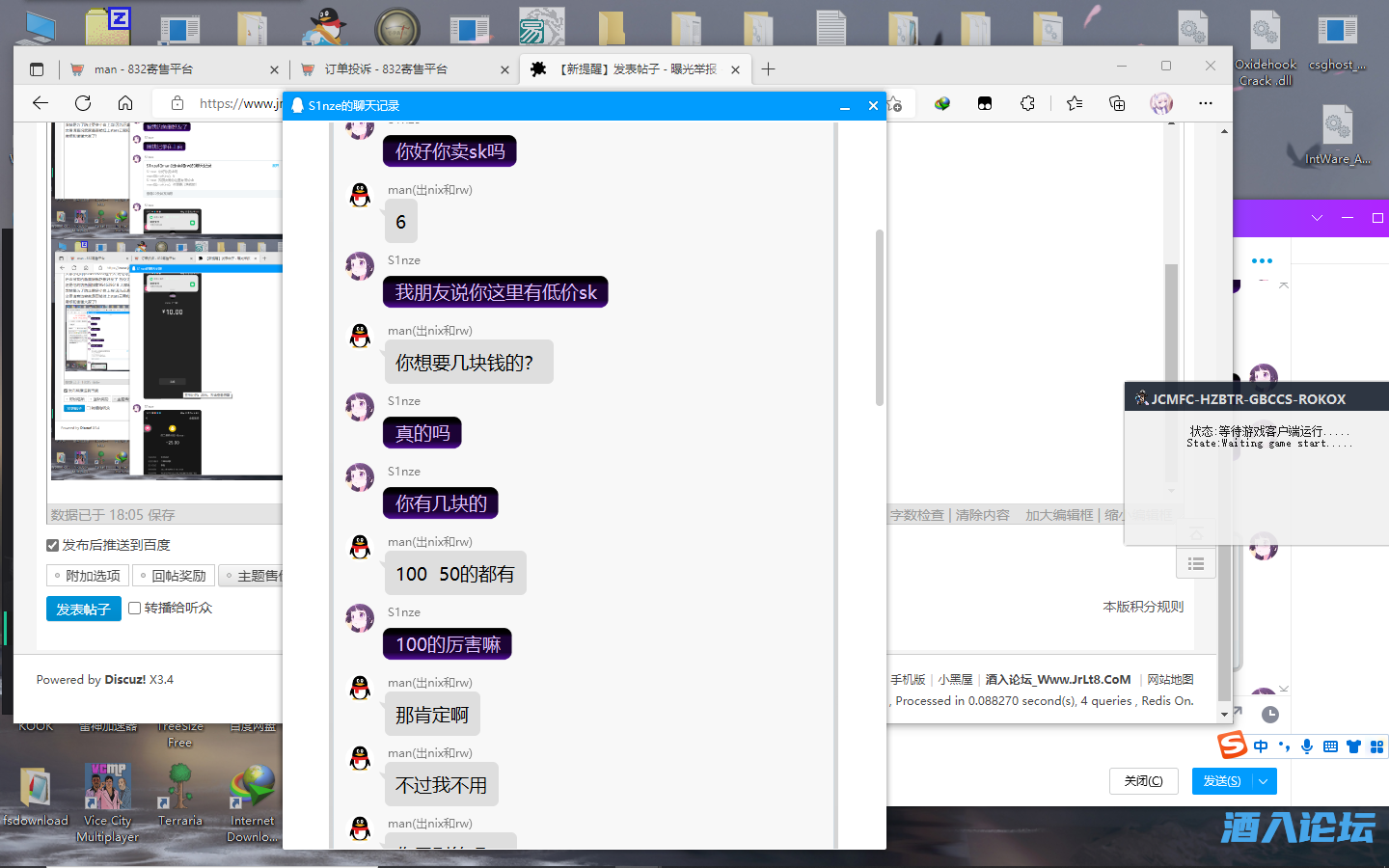Image resolution: width=1389 pixels, height=868 pixels.
Task: View site info via the lock icon
Action: pos(177,103)
